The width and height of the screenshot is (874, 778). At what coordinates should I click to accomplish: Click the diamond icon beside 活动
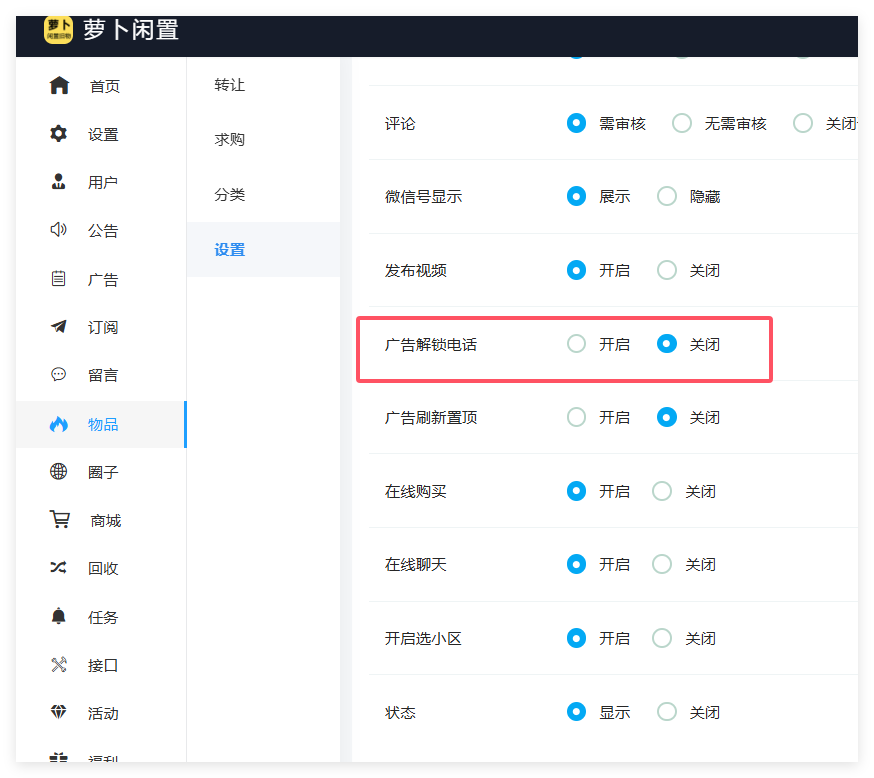point(59,712)
